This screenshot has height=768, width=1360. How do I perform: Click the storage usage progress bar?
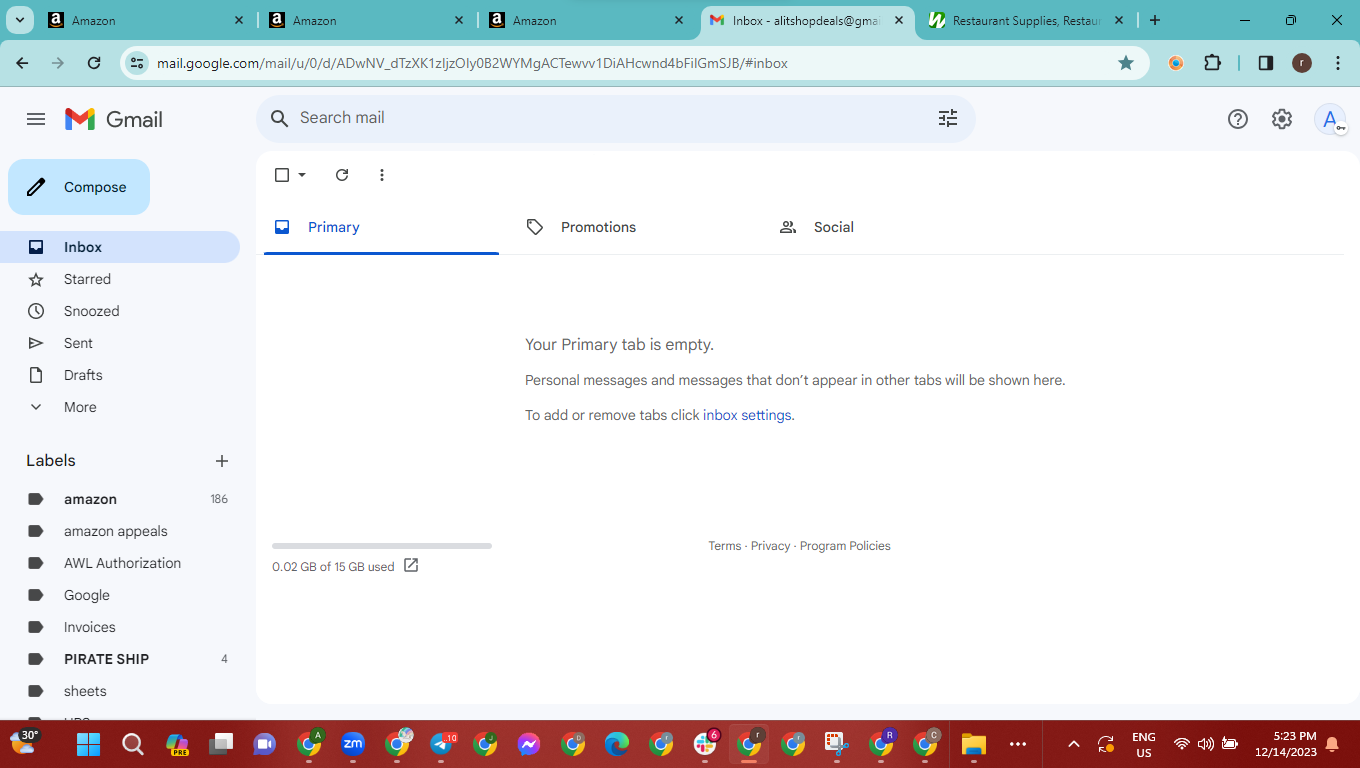(x=382, y=546)
